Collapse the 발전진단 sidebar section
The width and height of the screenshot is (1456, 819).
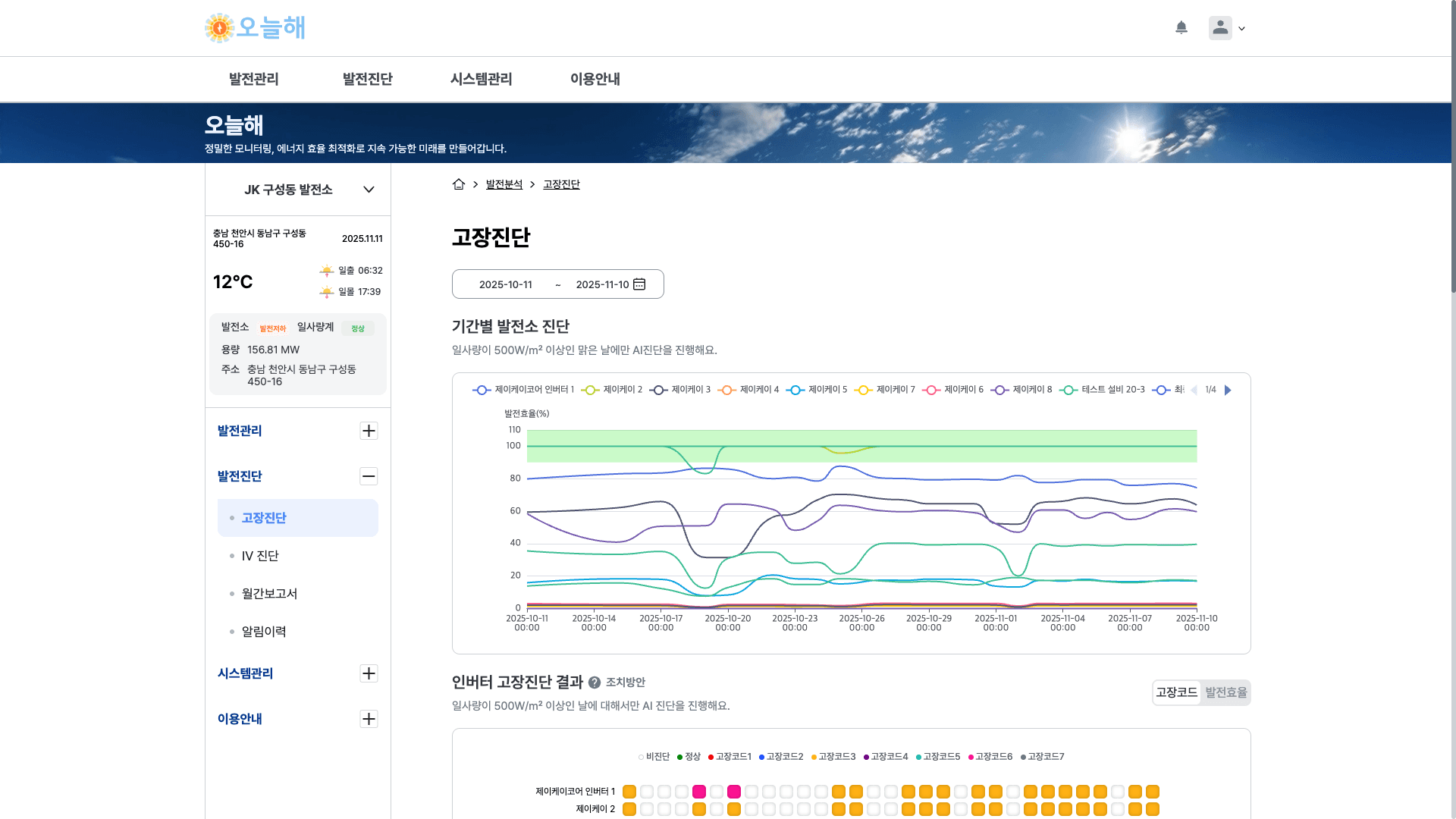tap(369, 476)
